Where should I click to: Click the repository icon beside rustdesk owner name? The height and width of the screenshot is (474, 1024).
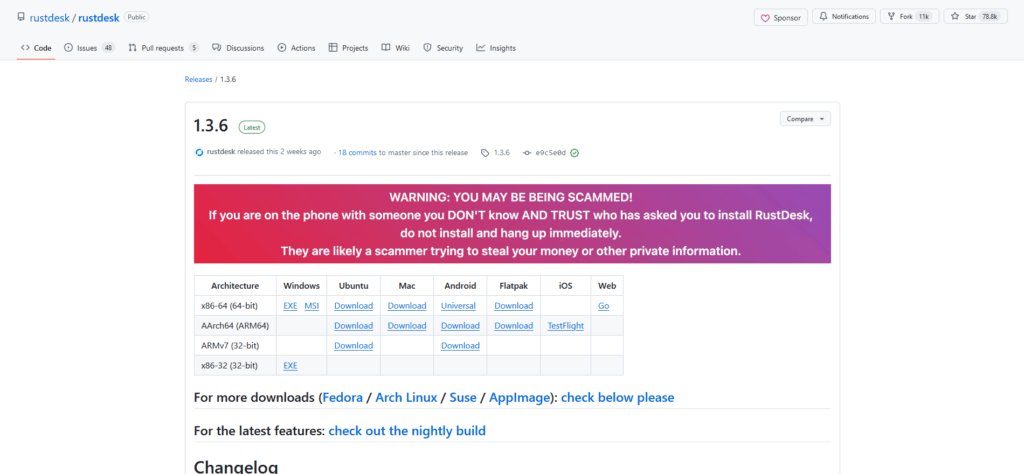[22, 18]
